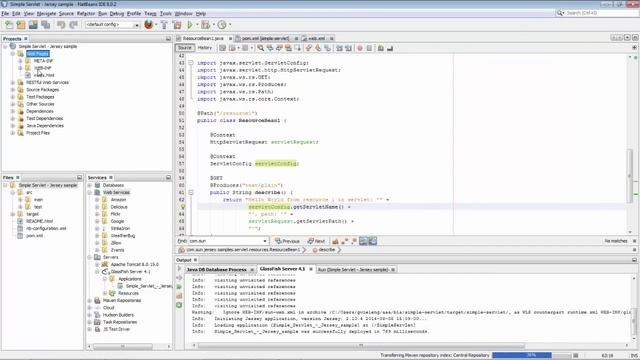Expand the WEB-INF folder in Projects
Screen dimensions: 640x360
20,68
